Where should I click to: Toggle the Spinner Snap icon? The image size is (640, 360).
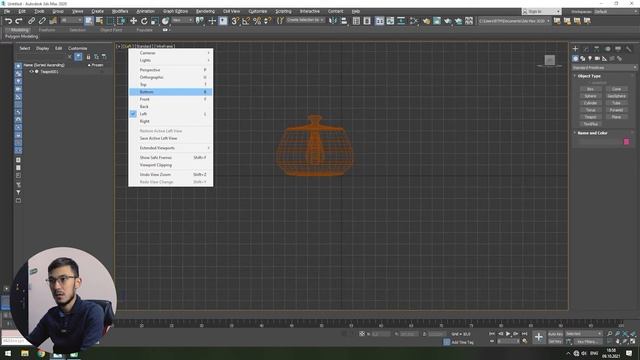(267, 21)
